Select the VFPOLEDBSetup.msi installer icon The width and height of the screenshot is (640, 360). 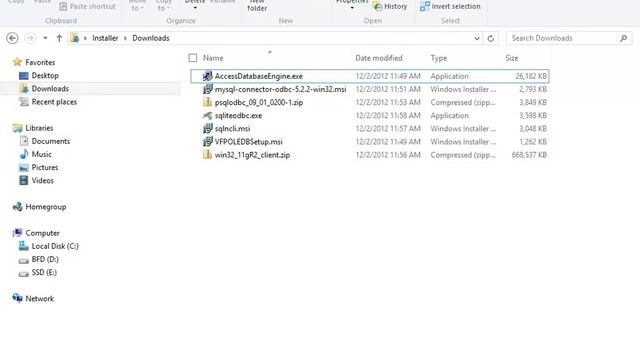coord(207,142)
